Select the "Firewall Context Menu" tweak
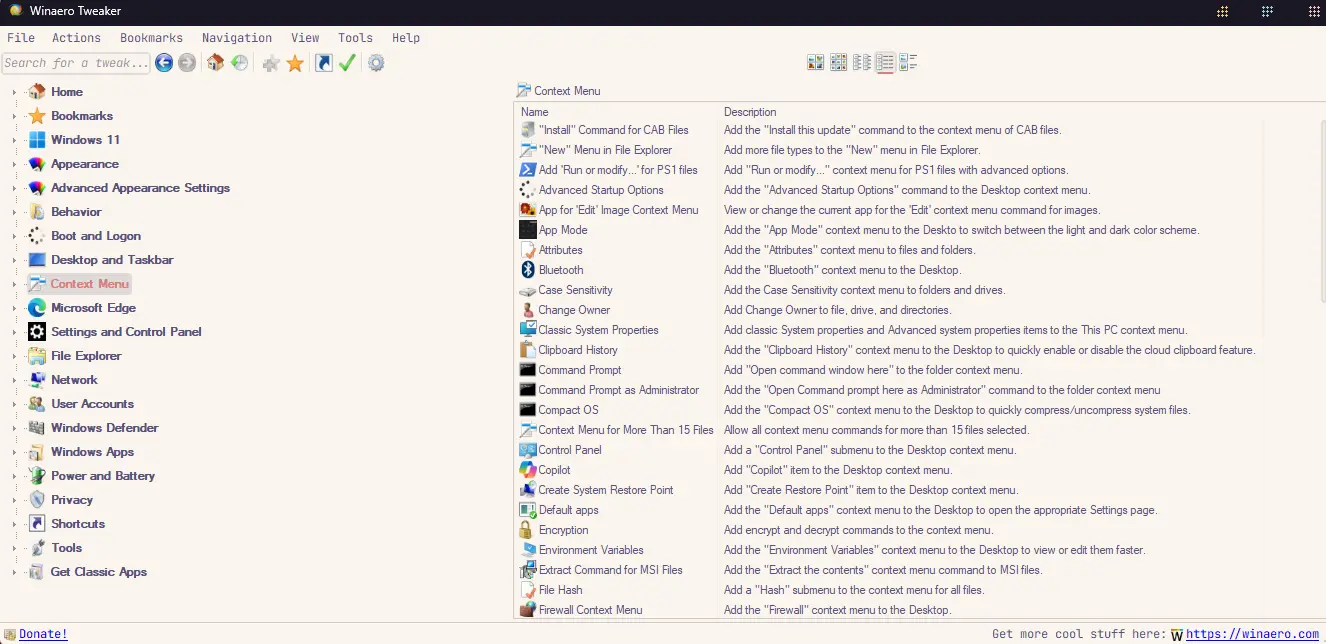Image resolution: width=1326 pixels, height=644 pixels. [x=590, y=610]
